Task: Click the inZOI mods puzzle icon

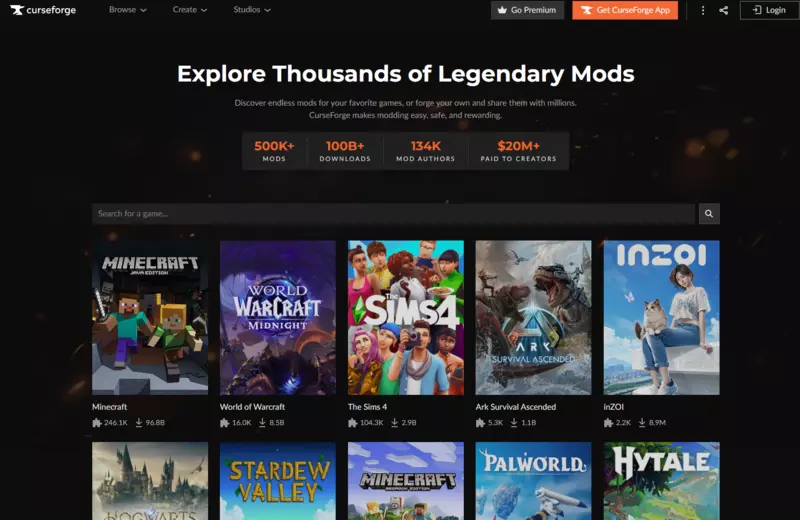Action: [608, 423]
